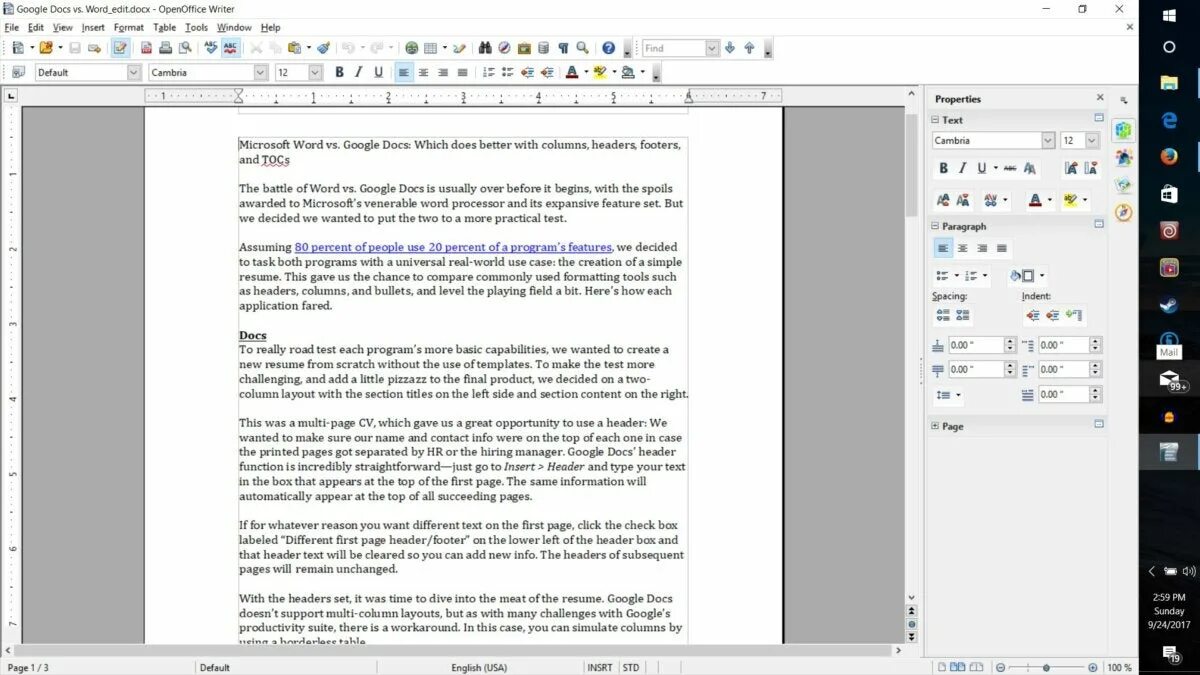1200x675 pixels.
Task: Open the Format menu
Action: pyautogui.click(x=128, y=27)
